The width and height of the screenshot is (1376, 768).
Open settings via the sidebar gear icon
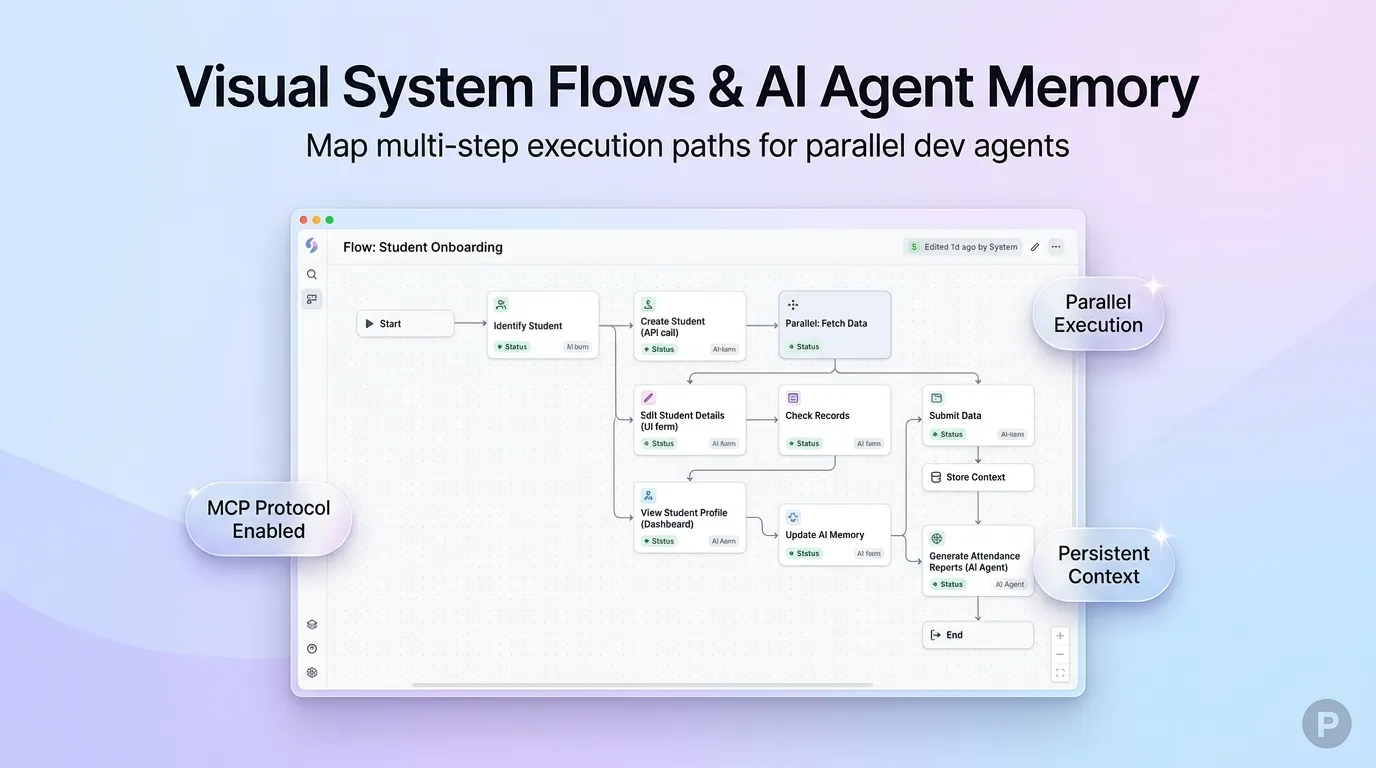[312, 673]
